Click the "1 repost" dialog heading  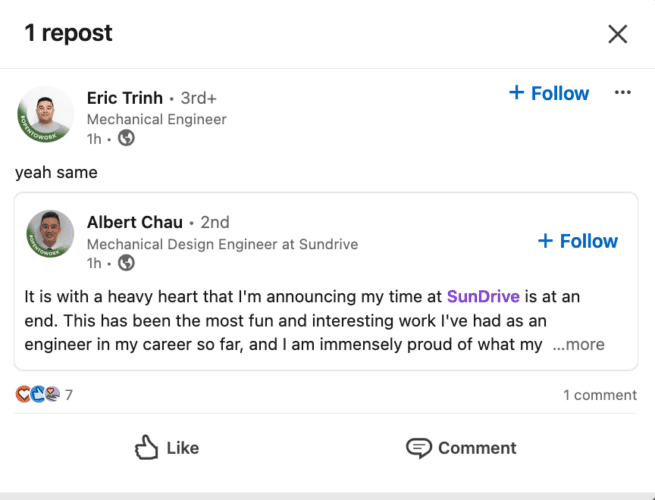click(68, 33)
